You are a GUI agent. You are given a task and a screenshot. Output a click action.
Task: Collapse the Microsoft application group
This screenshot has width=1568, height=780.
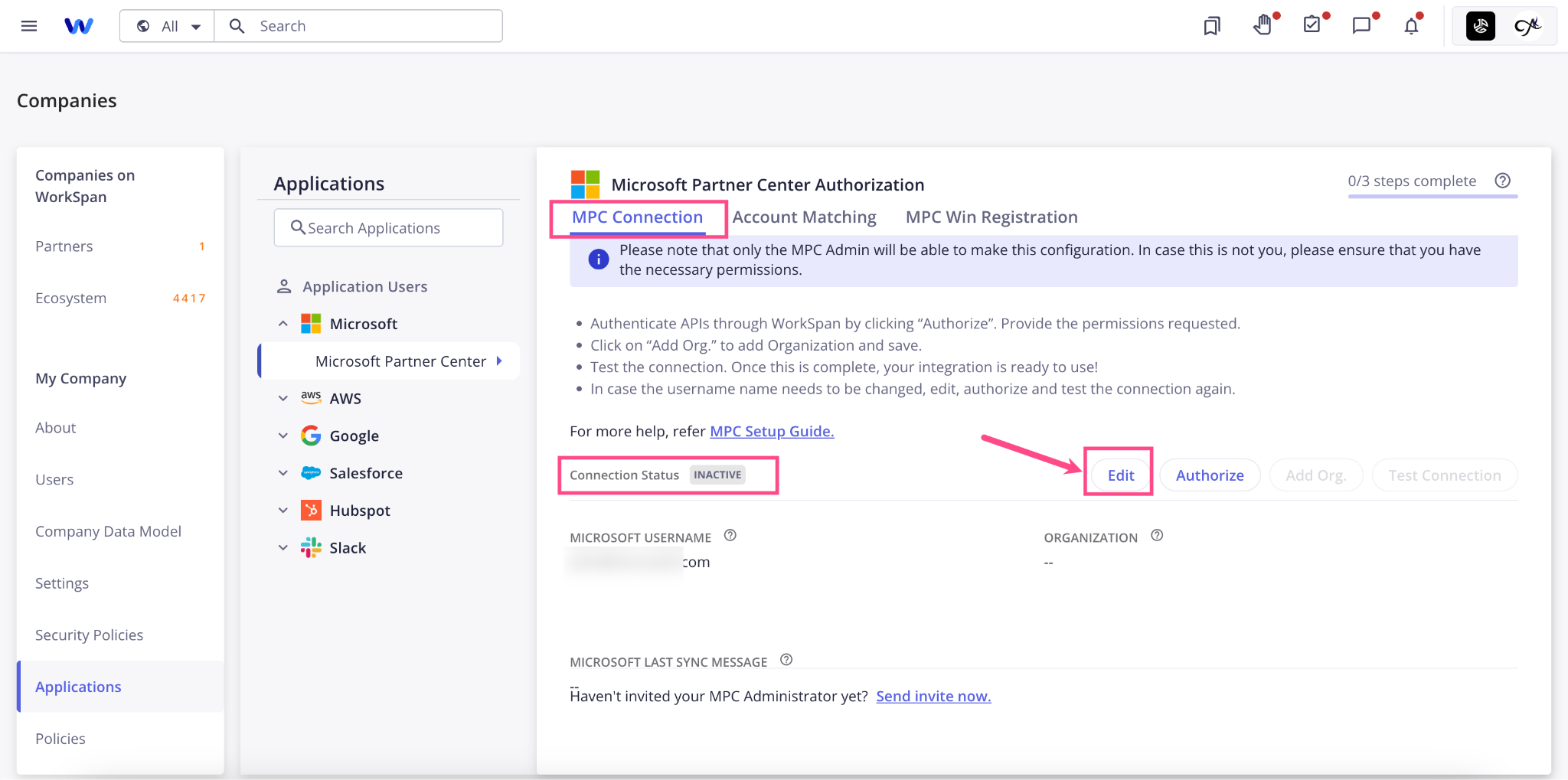[283, 324]
